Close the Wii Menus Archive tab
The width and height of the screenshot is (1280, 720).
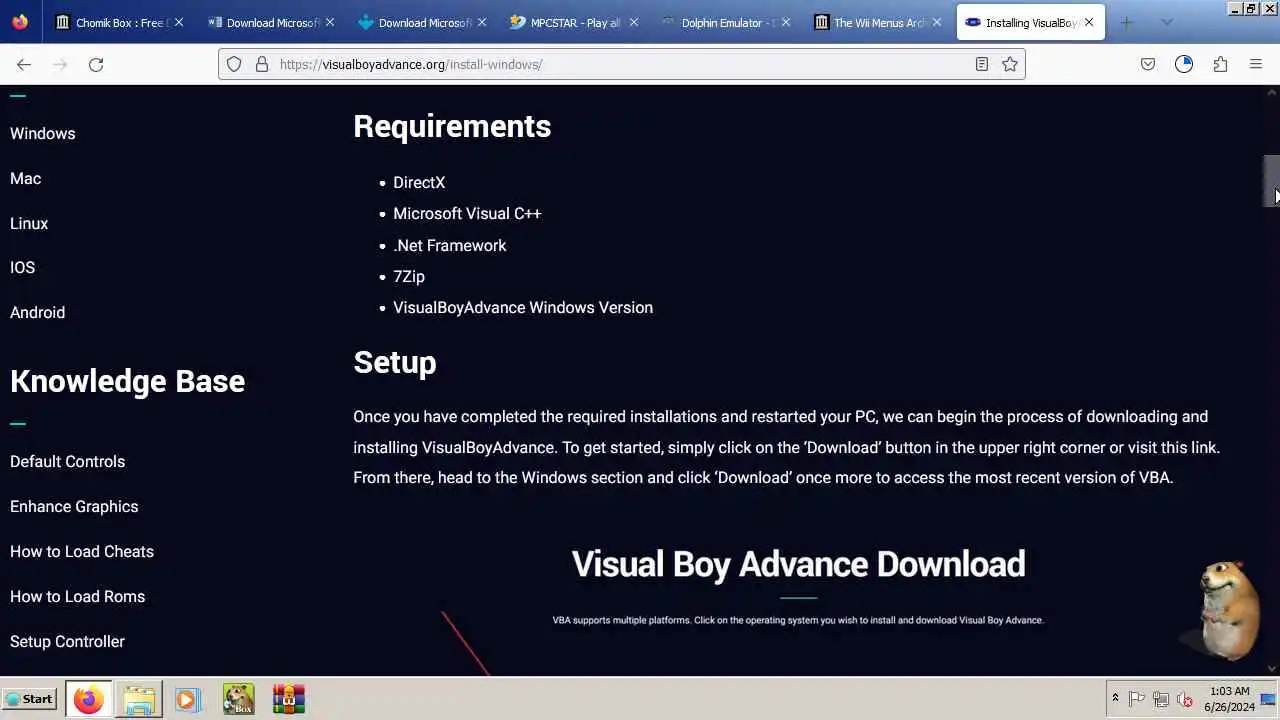coord(937,22)
